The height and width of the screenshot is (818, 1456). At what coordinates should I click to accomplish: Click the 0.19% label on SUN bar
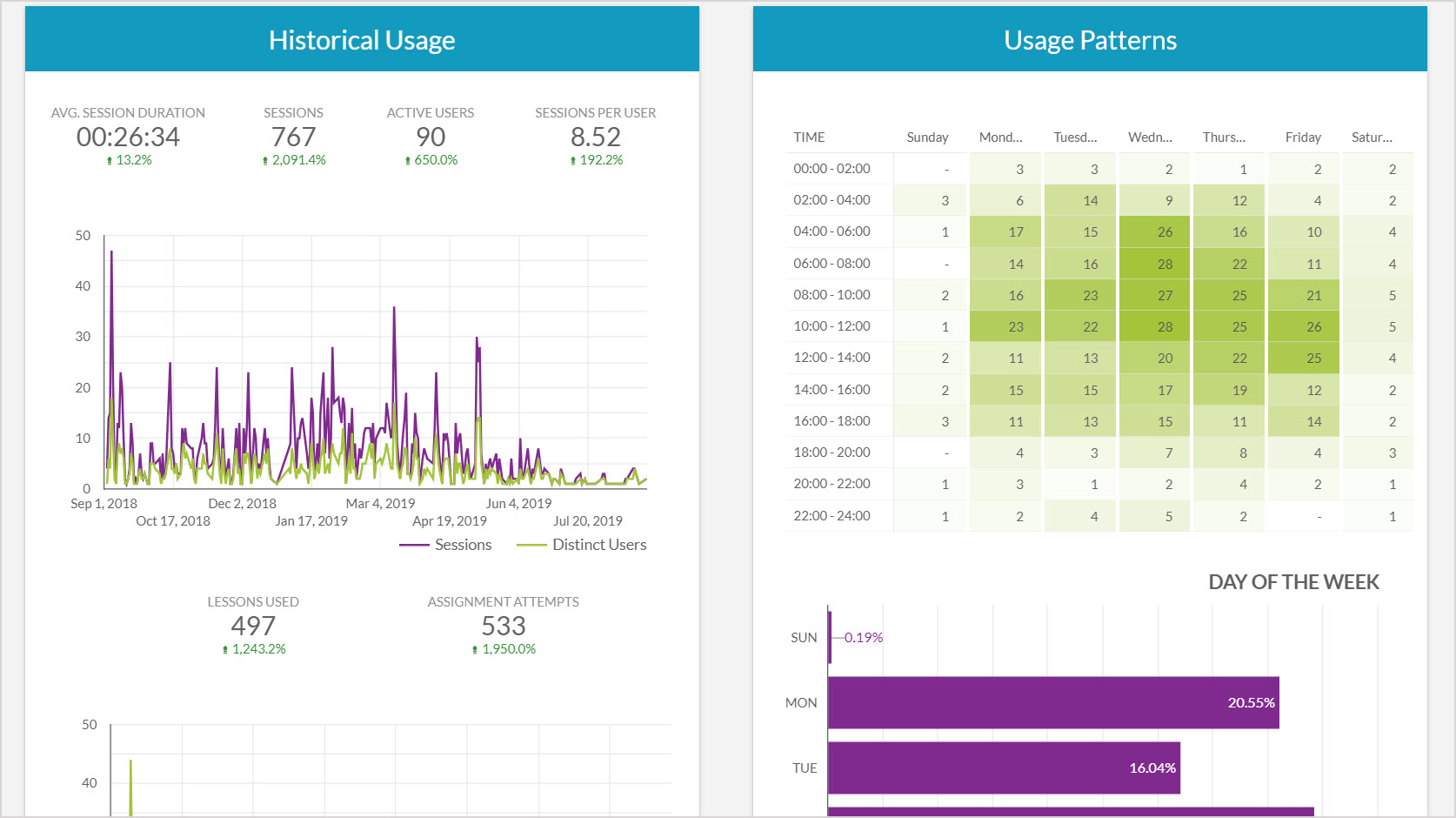coord(863,638)
